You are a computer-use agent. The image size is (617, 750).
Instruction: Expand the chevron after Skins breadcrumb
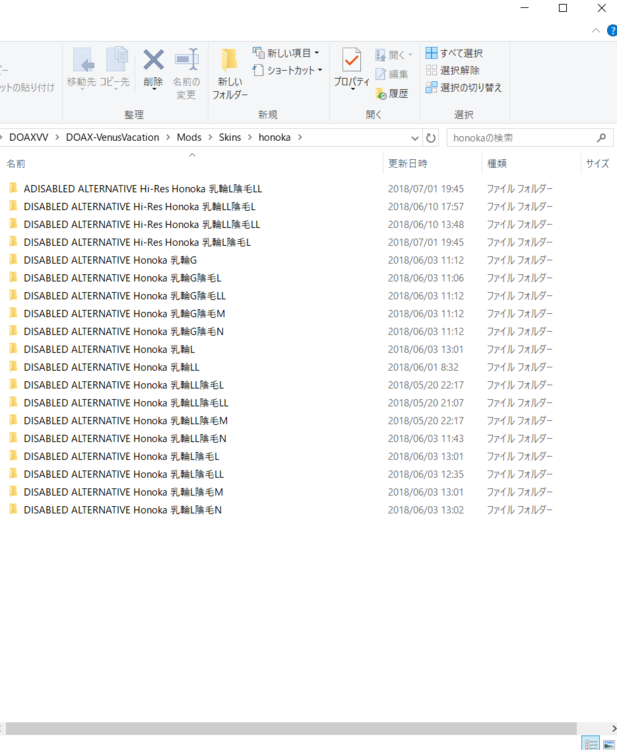(x=250, y=137)
